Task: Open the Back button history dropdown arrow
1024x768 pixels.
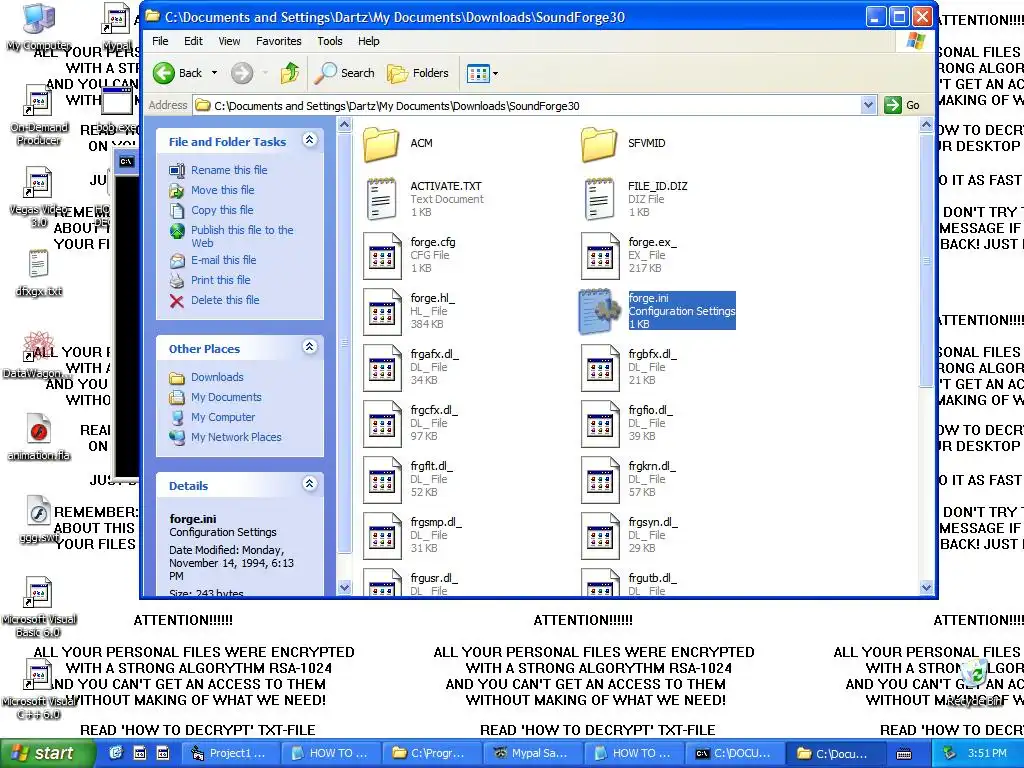Action: point(214,73)
